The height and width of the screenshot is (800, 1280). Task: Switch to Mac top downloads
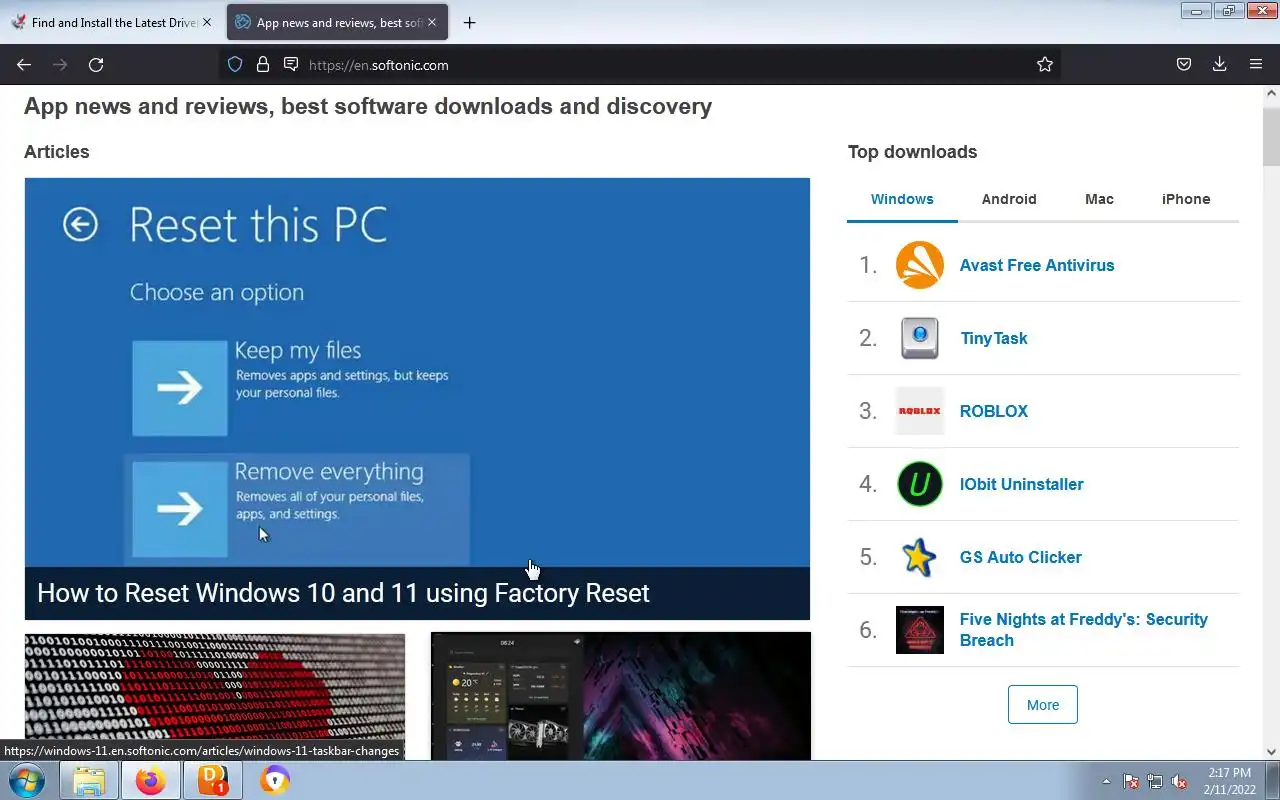(1099, 199)
